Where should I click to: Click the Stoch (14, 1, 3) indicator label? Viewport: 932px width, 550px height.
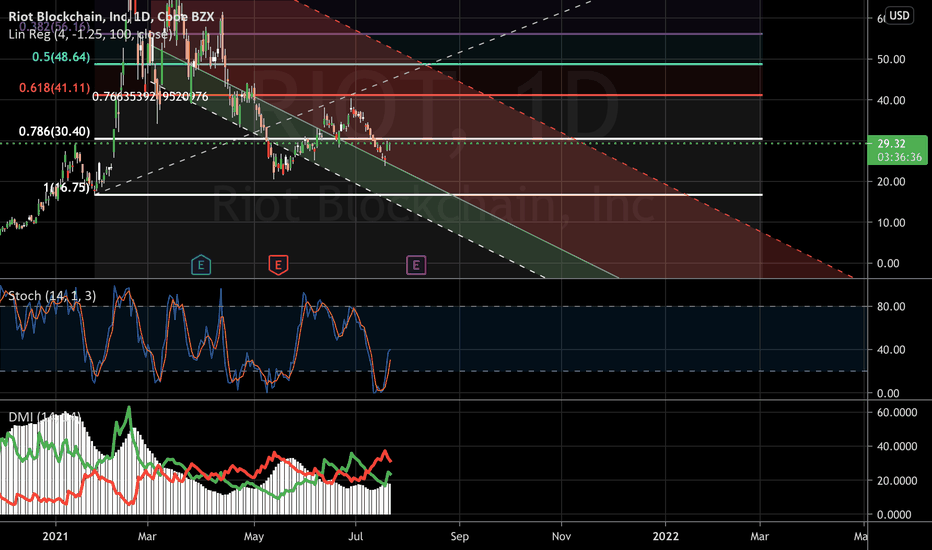pyautogui.click(x=52, y=296)
